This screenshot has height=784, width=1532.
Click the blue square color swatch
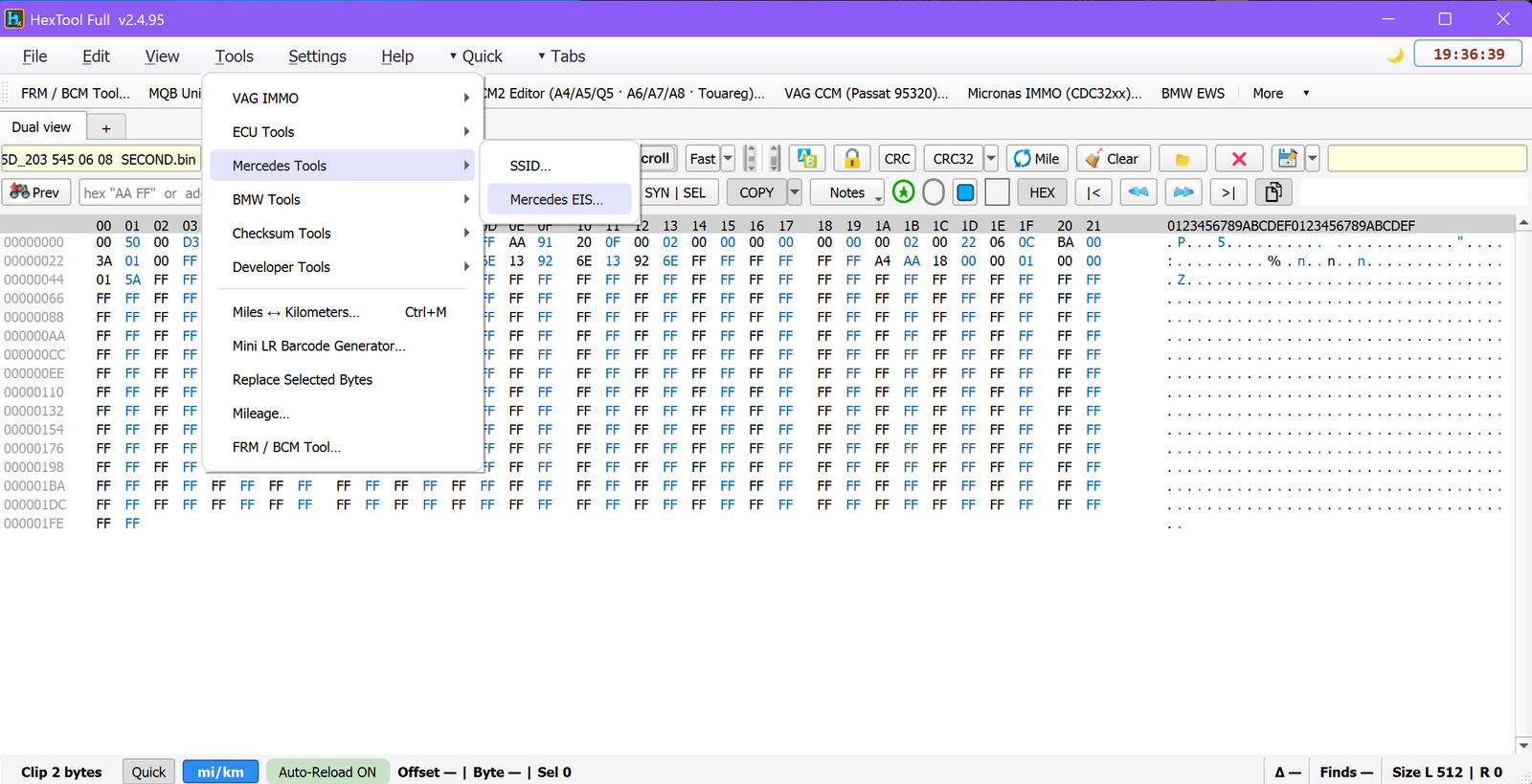click(965, 192)
